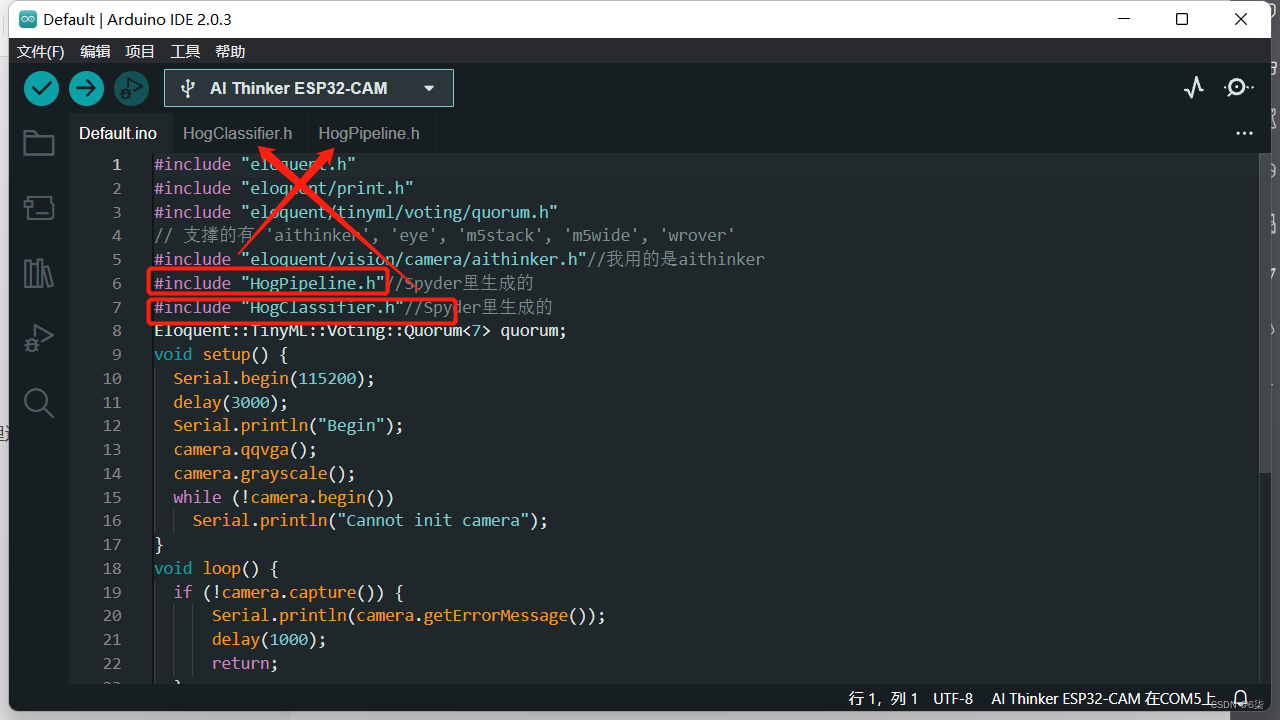The height and width of the screenshot is (720, 1280).
Task: Switch to the Default.ino tab
Action: pyautogui.click(x=118, y=133)
